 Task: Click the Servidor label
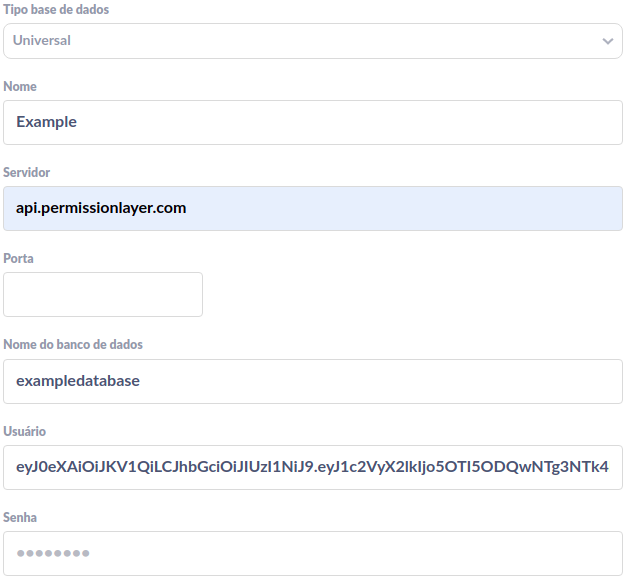click(x=27, y=173)
